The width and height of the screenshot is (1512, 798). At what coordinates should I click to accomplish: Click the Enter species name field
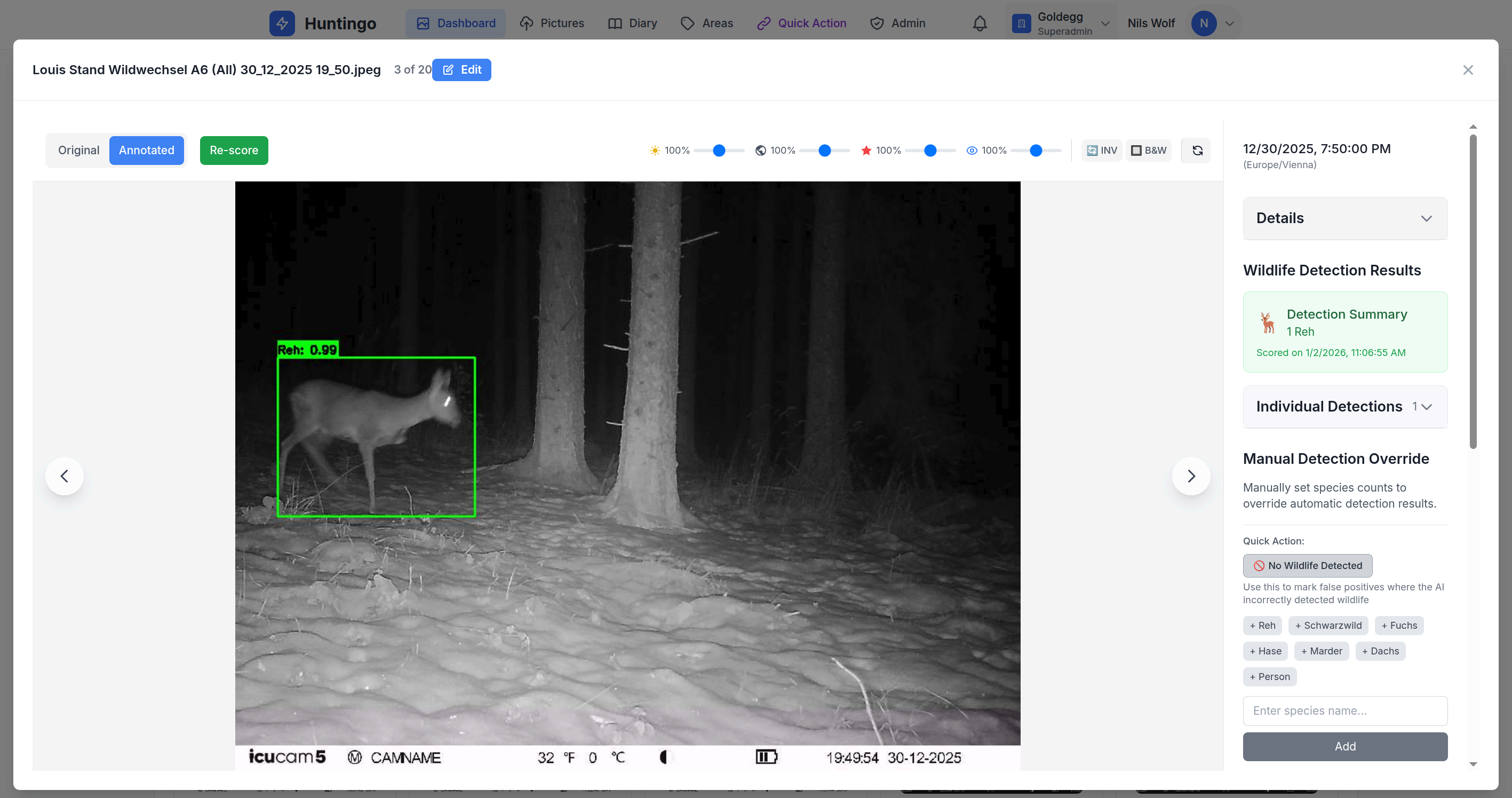point(1344,711)
